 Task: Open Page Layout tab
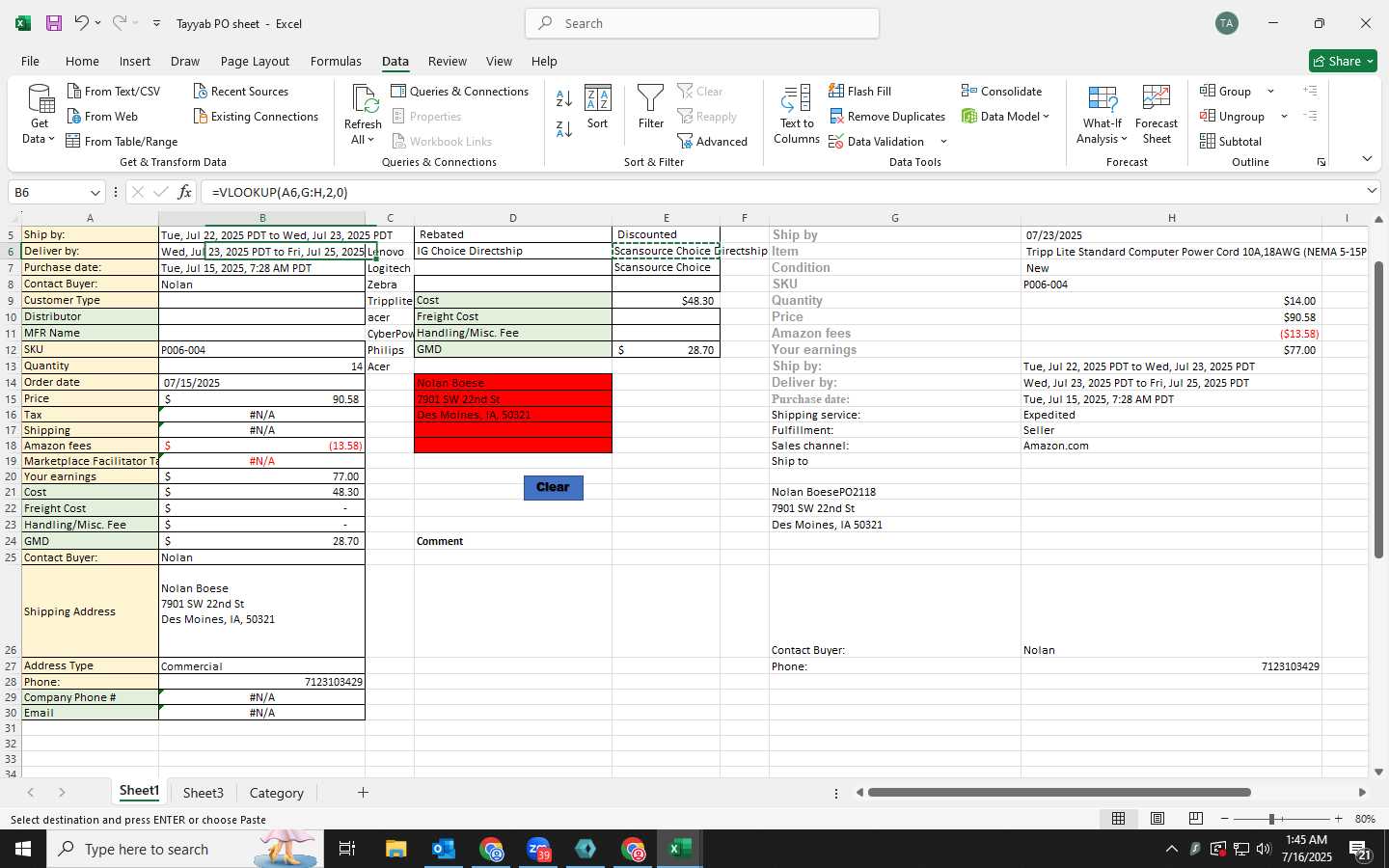pyautogui.click(x=255, y=61)
